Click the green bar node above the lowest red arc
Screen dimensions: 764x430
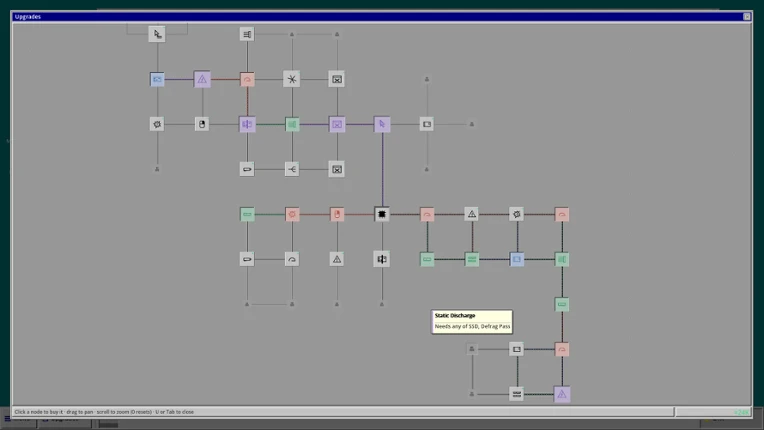pyautogui.click(x=562, y=304)
